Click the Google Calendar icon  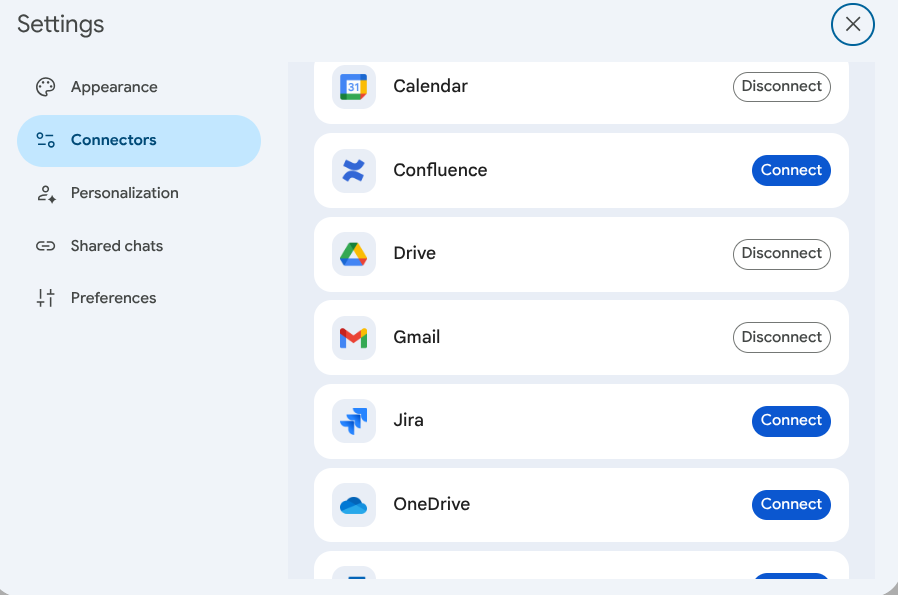353,87
